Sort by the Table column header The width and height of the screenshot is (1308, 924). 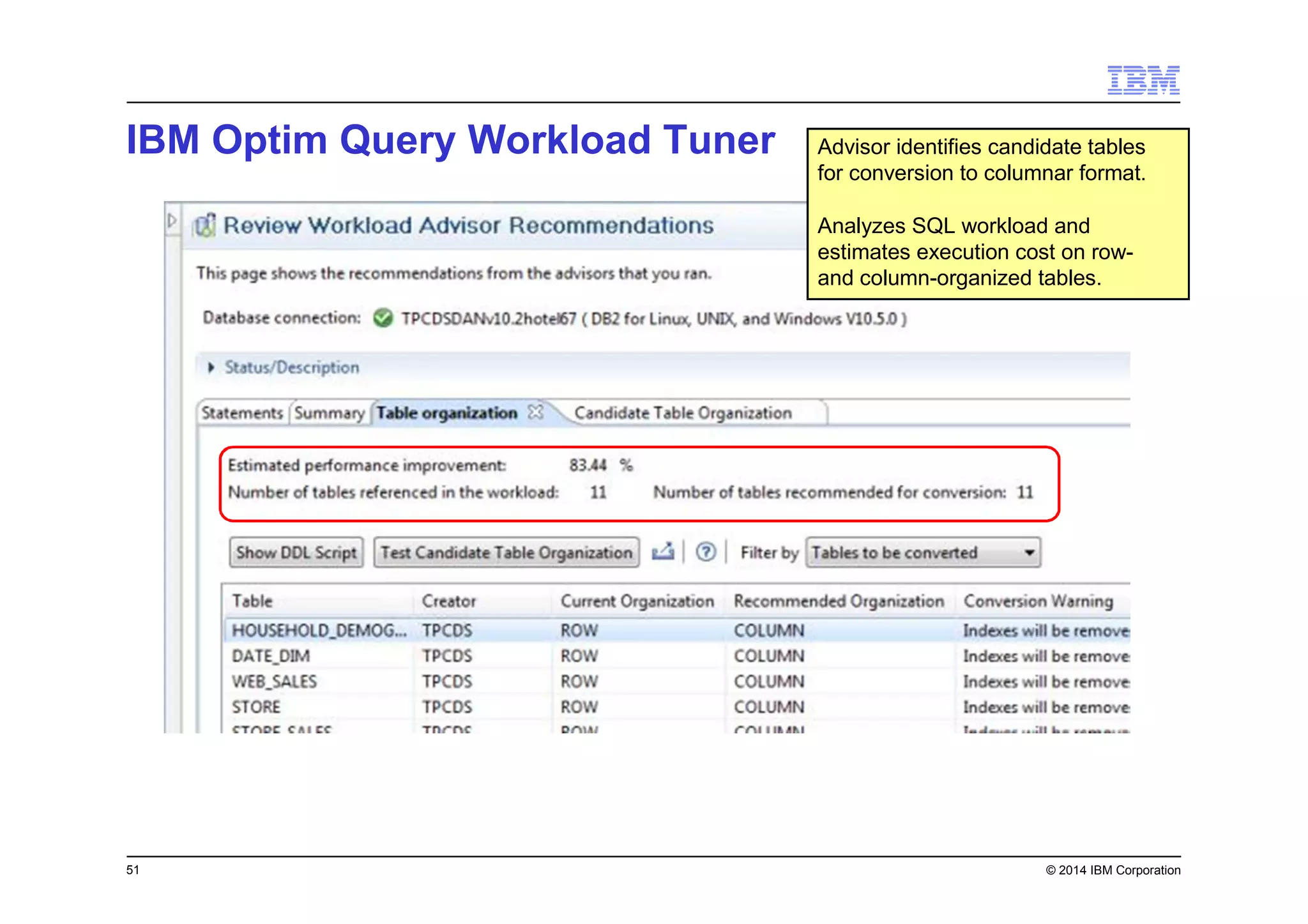coord(252,601)
